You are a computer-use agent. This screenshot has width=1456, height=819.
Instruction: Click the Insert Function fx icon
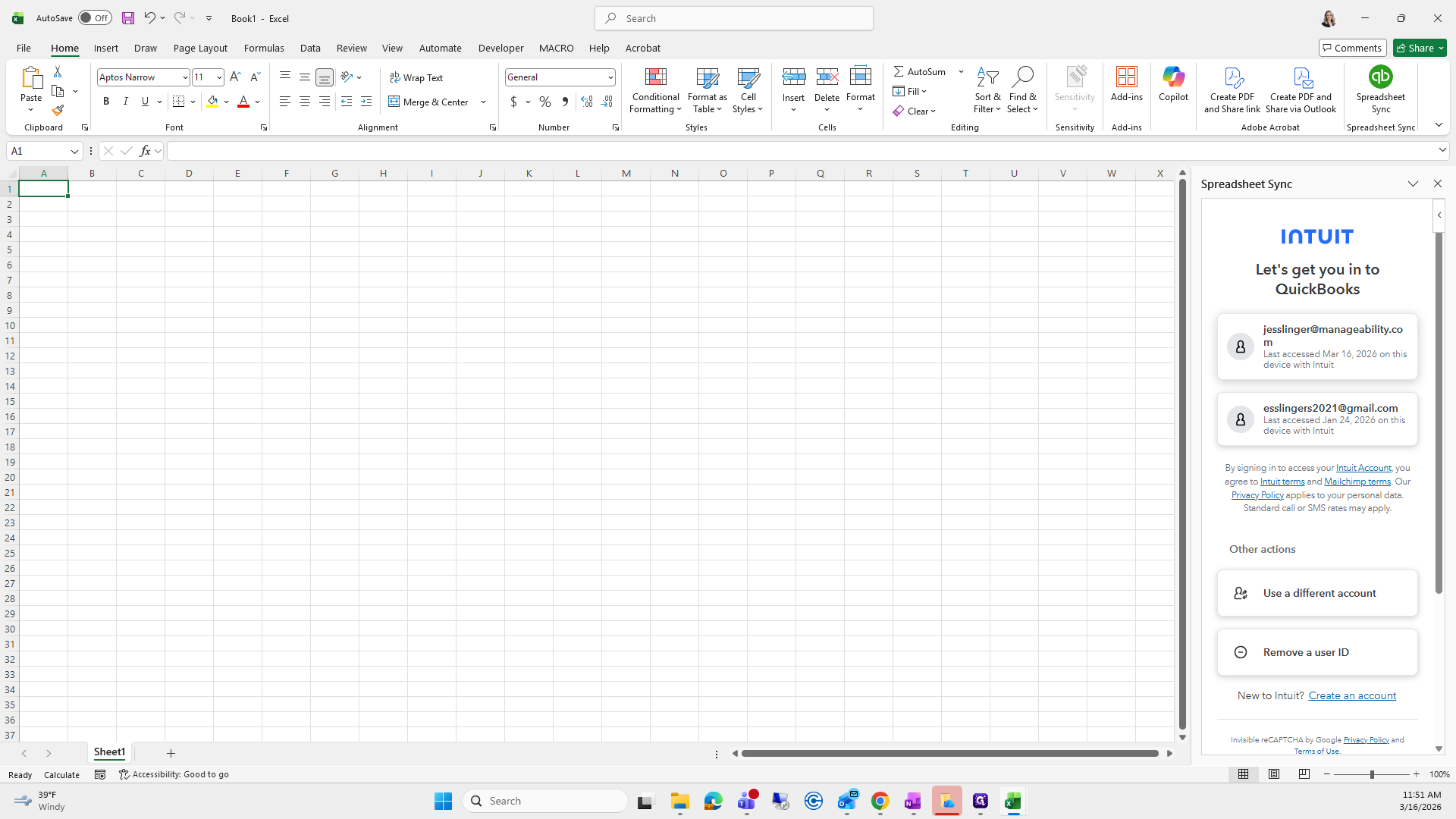145,151
